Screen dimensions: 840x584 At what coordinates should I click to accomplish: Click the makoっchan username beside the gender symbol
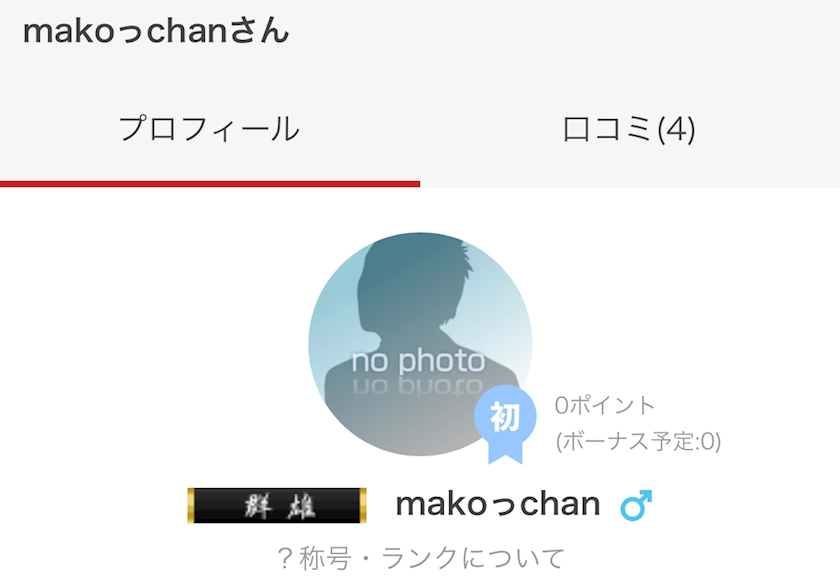[498, 504]
